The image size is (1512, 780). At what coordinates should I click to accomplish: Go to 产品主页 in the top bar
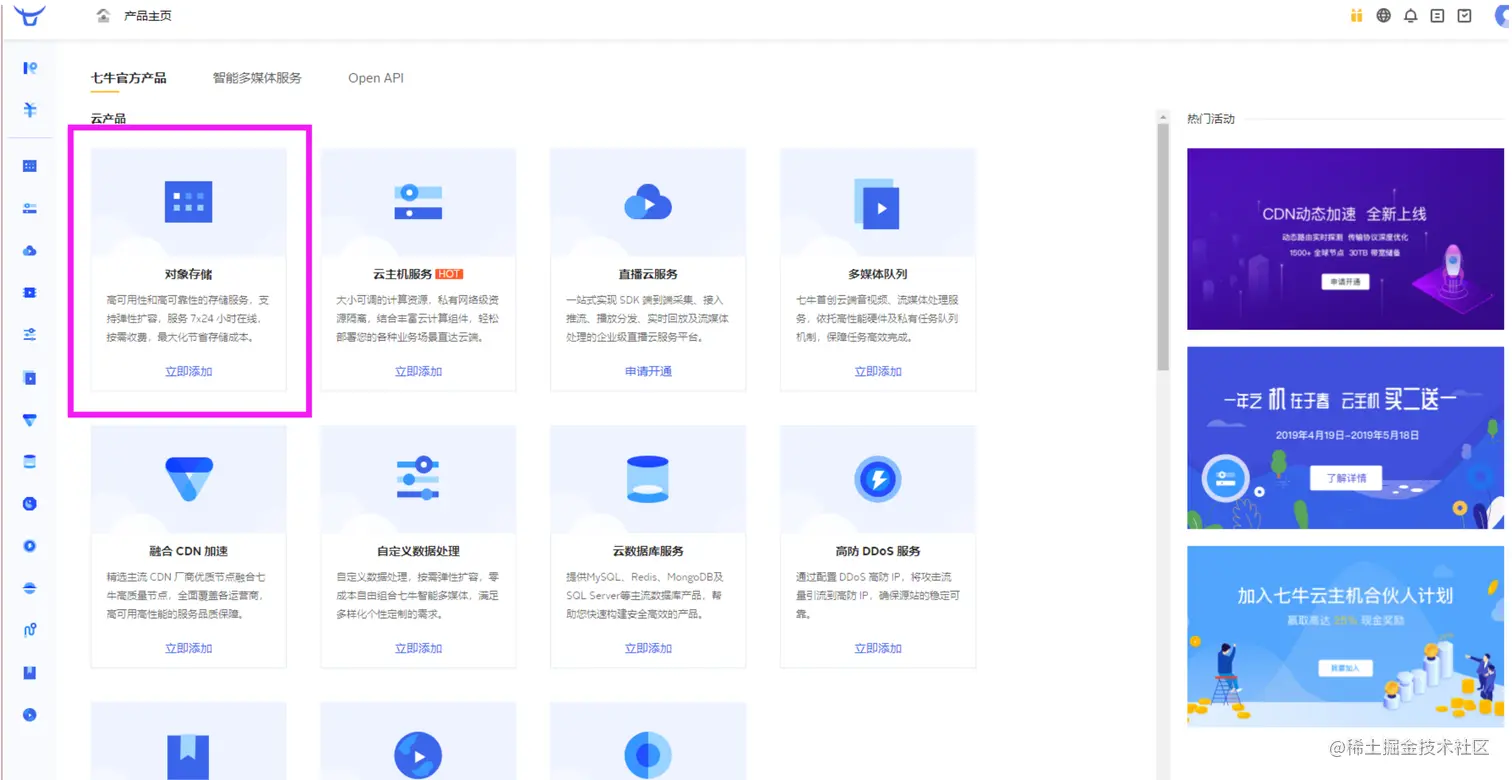click(148, 16)
